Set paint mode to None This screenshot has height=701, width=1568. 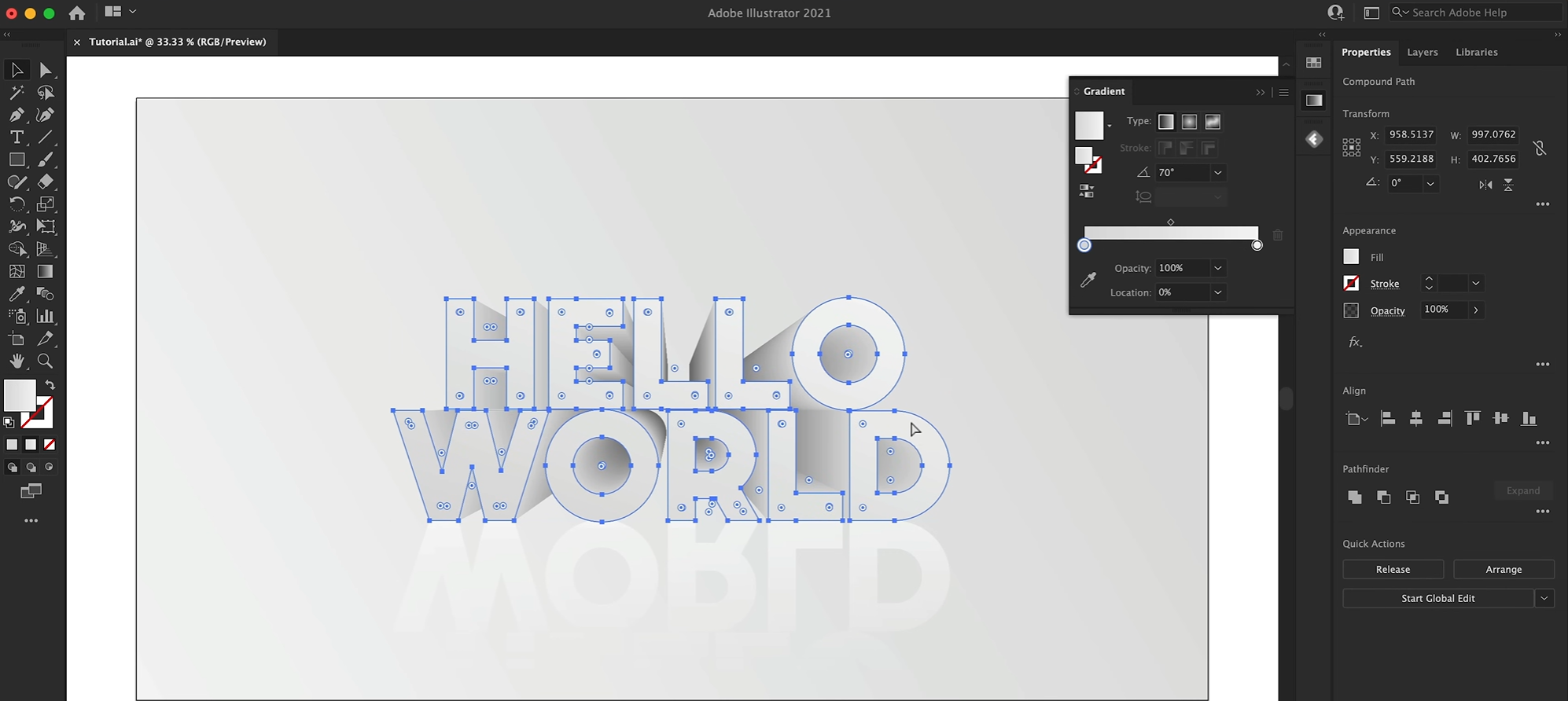pyautogui.click(x=50, y=445)
